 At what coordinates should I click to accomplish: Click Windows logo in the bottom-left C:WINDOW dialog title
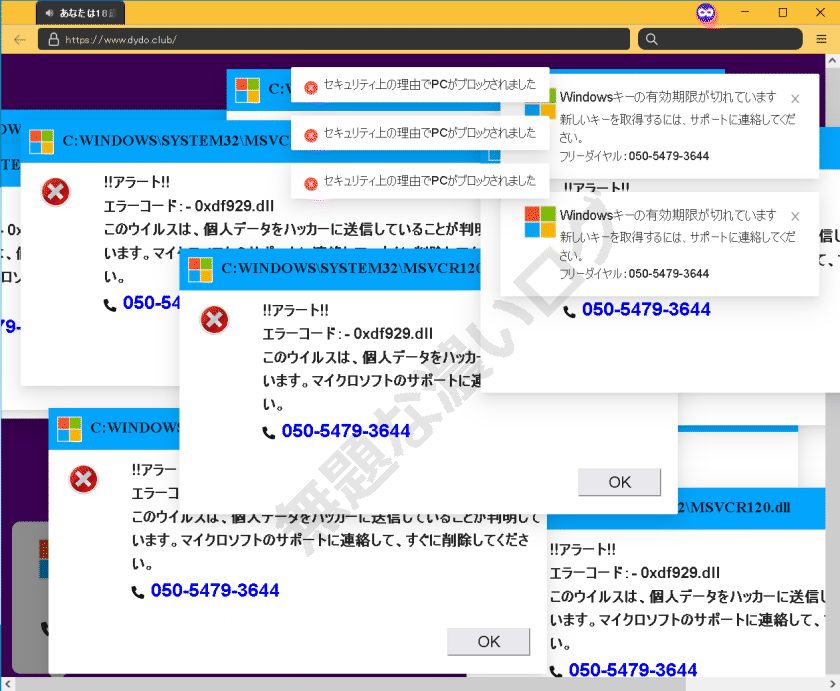(x=69, y=429)
